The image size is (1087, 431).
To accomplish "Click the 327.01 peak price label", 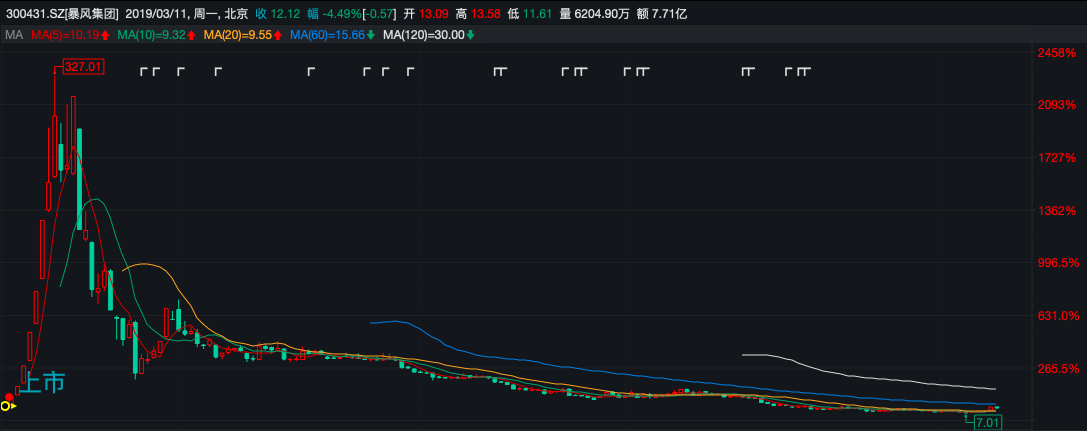I will [83, 67].
